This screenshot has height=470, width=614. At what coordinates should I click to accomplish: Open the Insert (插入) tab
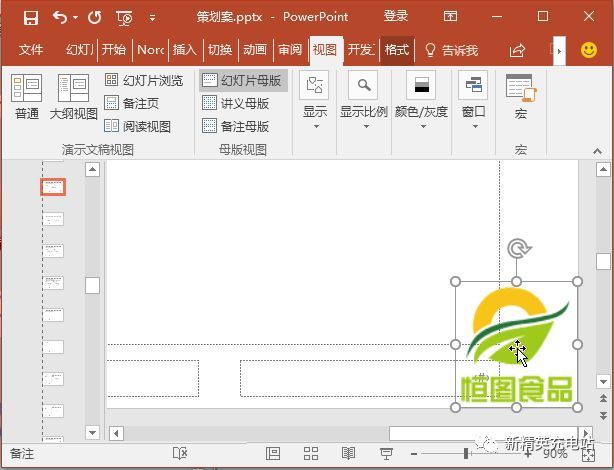click(185, 50)
